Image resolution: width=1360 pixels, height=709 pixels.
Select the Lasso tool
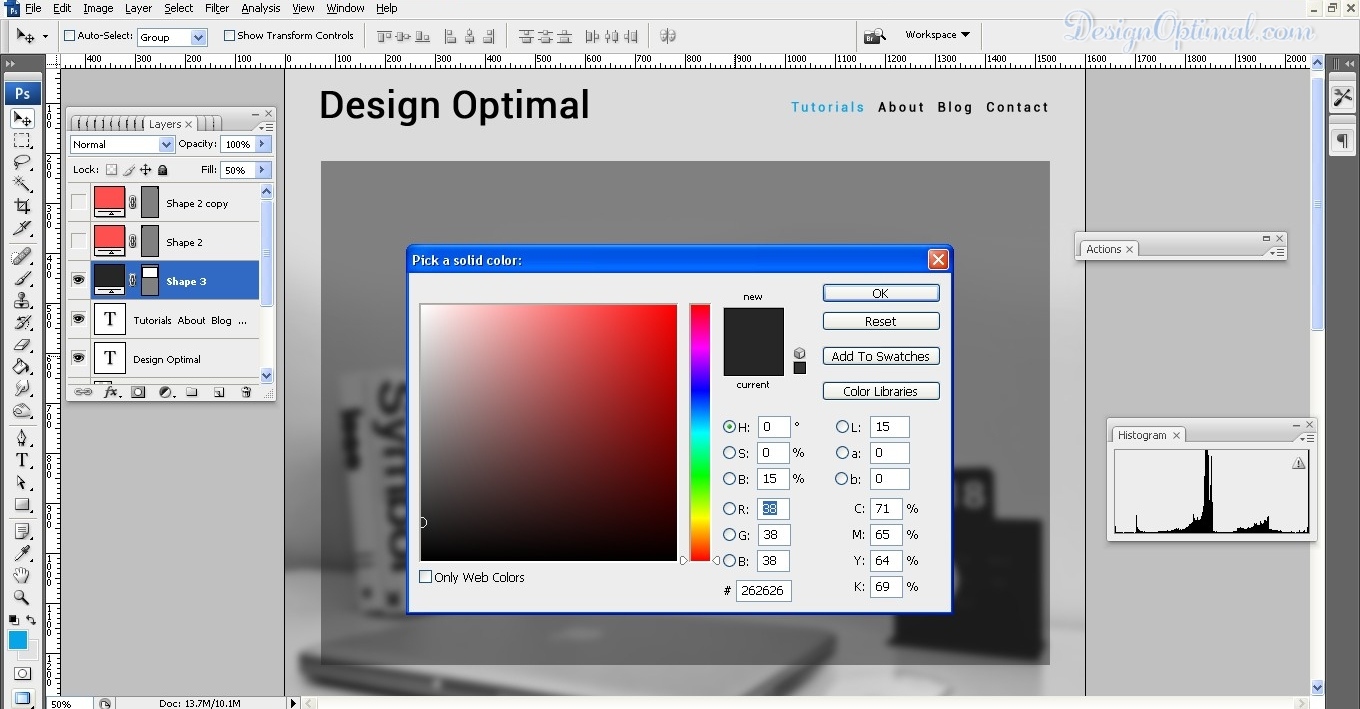(22, 162)
